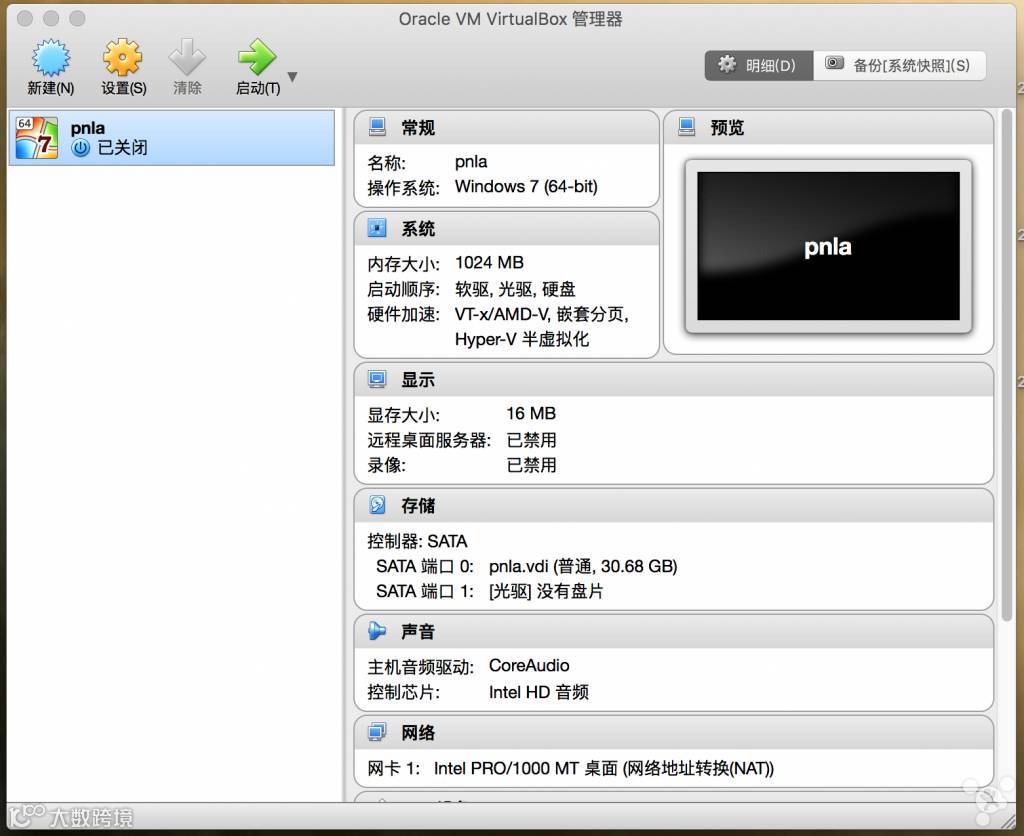Open the Network (网络) section header
This screenshot has height=836, width=1024.
pos(673,733)
